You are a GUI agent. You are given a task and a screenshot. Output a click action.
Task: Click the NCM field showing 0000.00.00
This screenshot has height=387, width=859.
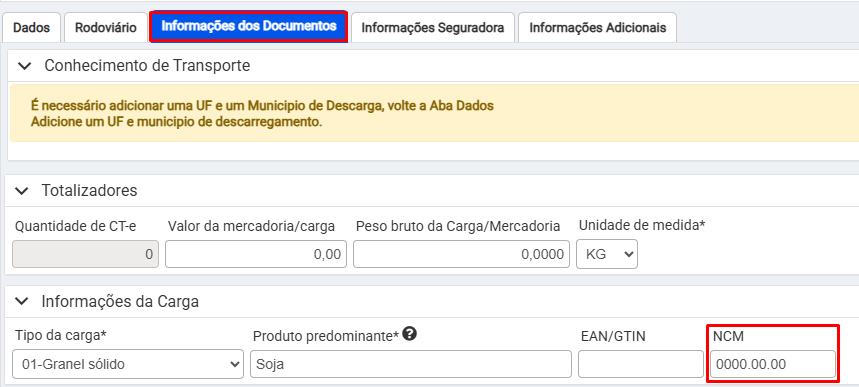pyautogui.click(x=773, y=364)
